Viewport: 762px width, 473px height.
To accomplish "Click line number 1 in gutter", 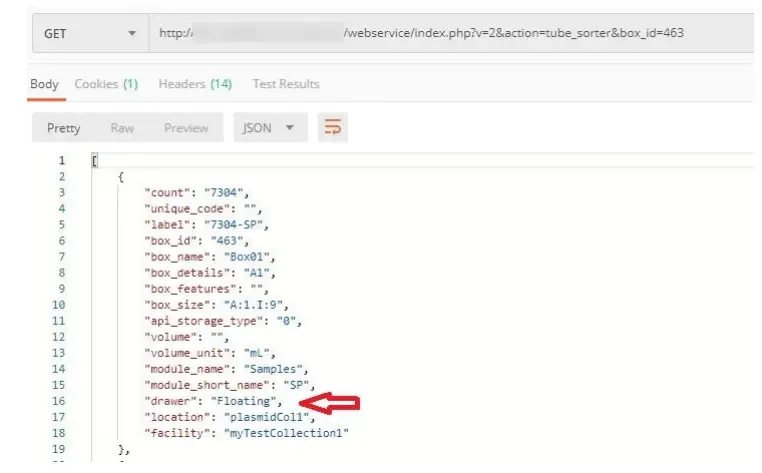I will [62, 160].
